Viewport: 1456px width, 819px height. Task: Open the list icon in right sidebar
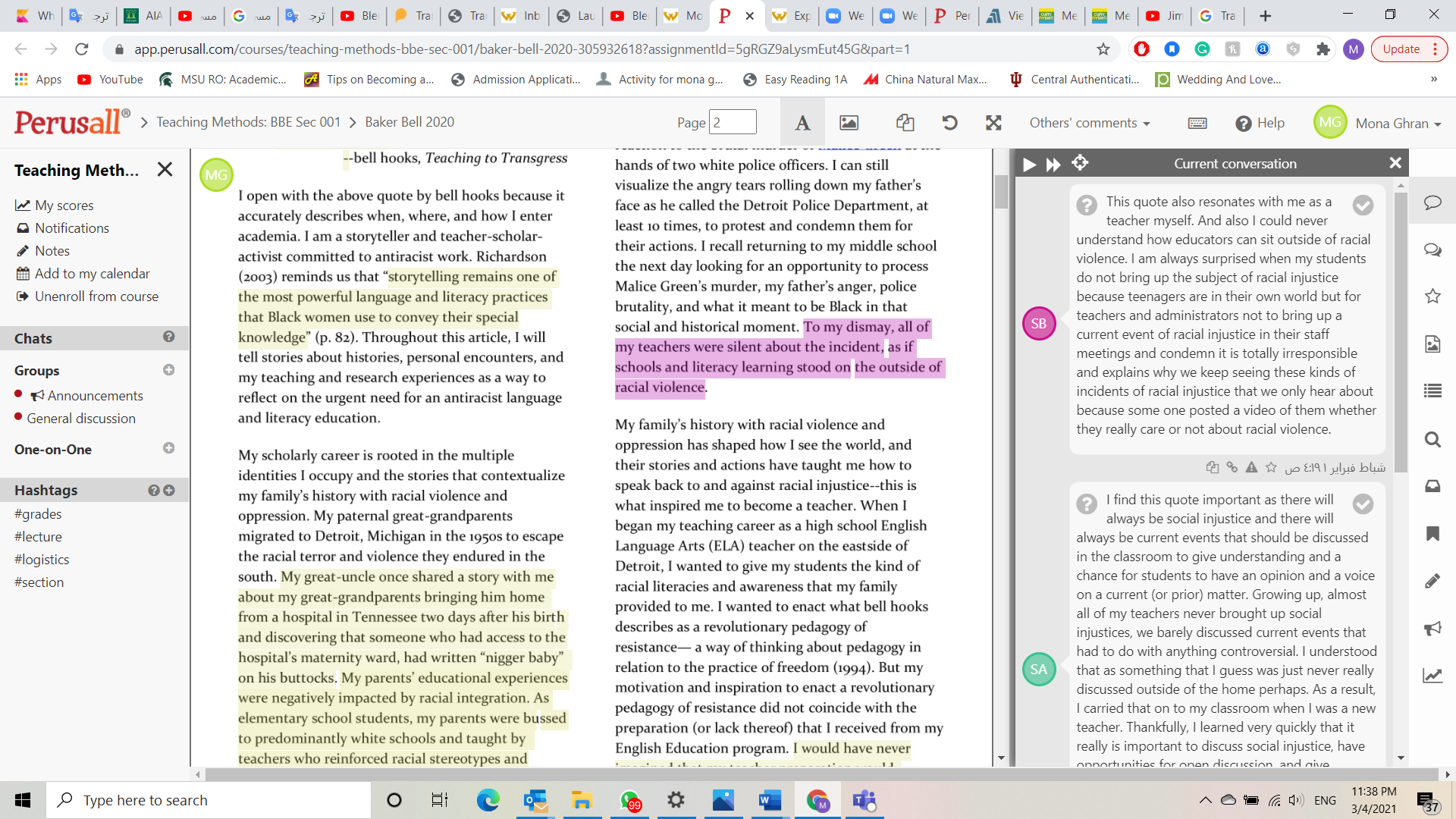click(x=1432, y=391)
